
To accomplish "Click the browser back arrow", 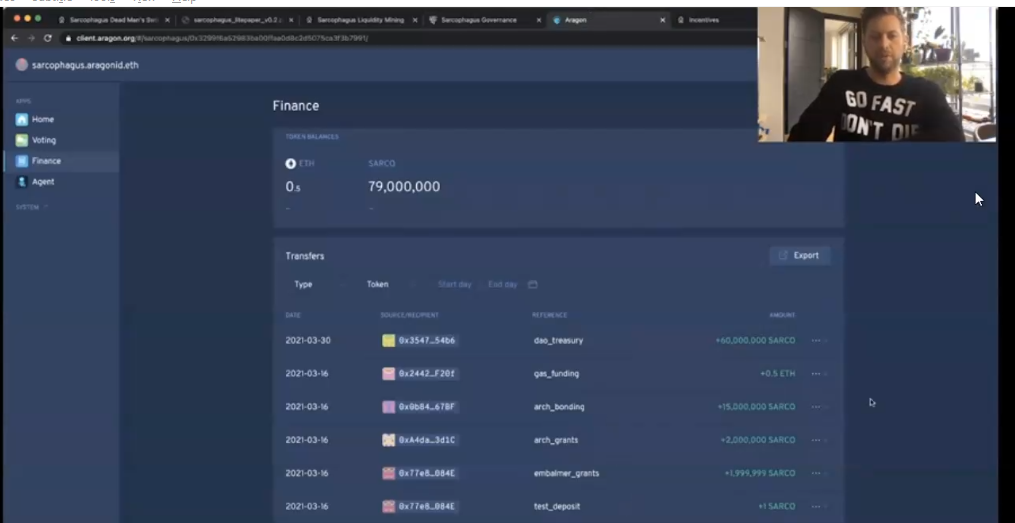I will pyautogui.click(x=14, y=38).
